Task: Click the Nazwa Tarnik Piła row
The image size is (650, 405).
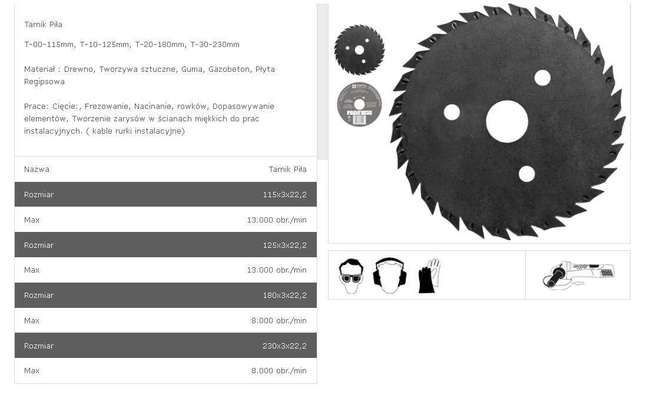Action: click(165, 169)
